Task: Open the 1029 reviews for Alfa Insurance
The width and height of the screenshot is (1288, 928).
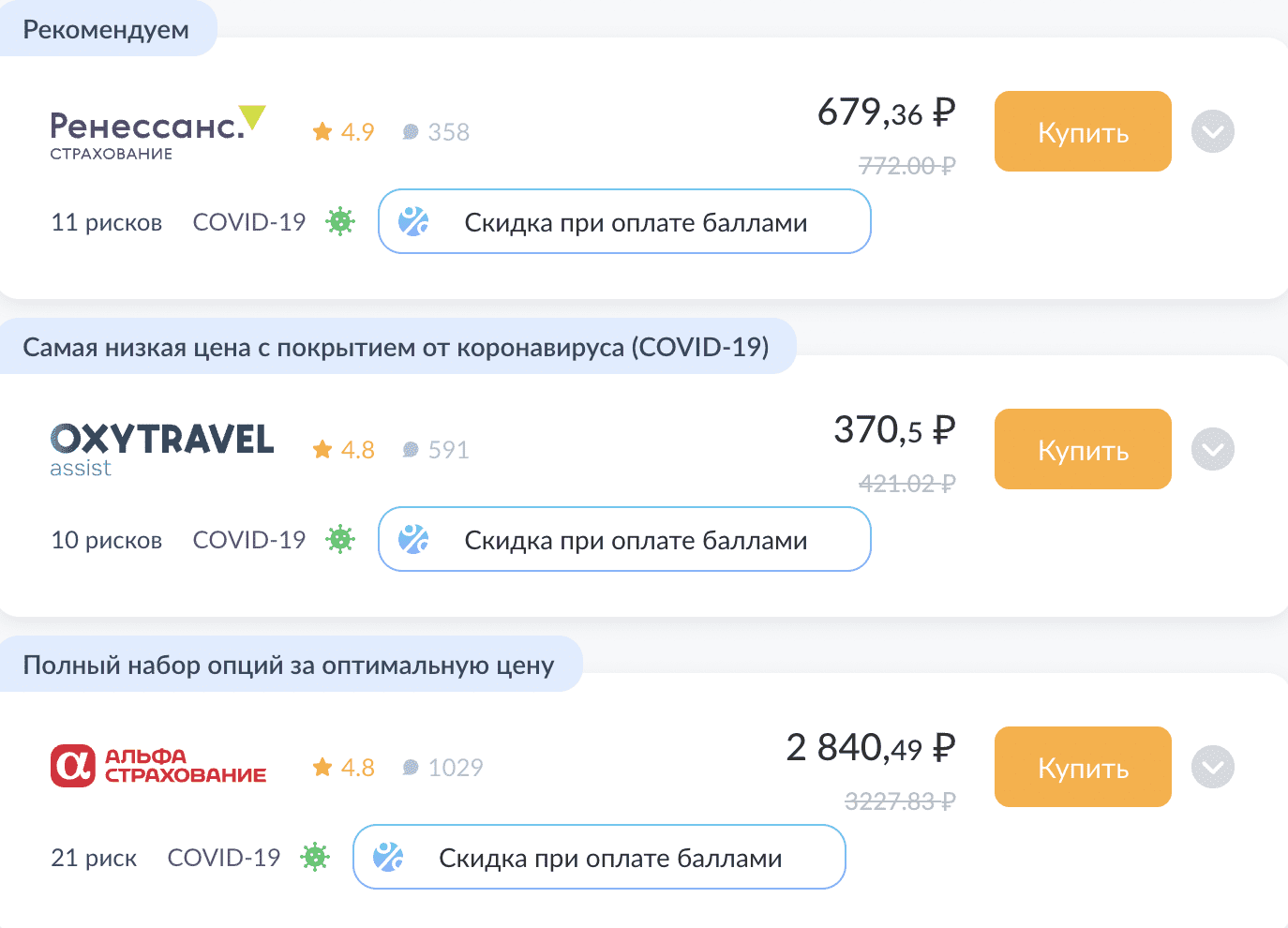Action: click(442, 768)
